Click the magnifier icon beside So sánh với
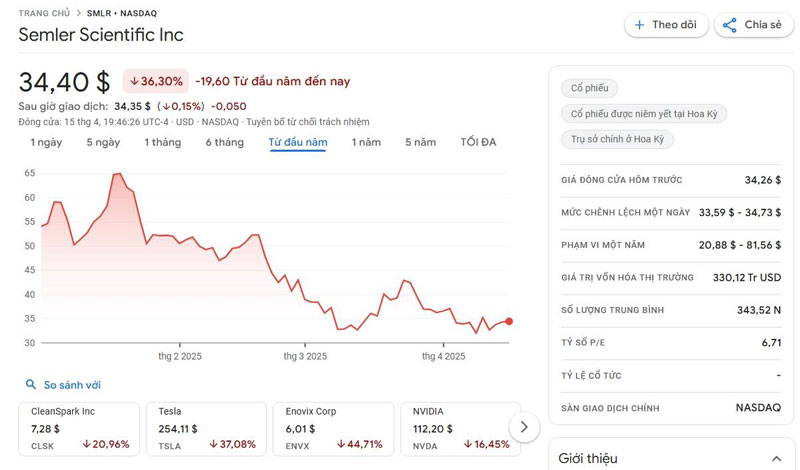 pos(31,384)
